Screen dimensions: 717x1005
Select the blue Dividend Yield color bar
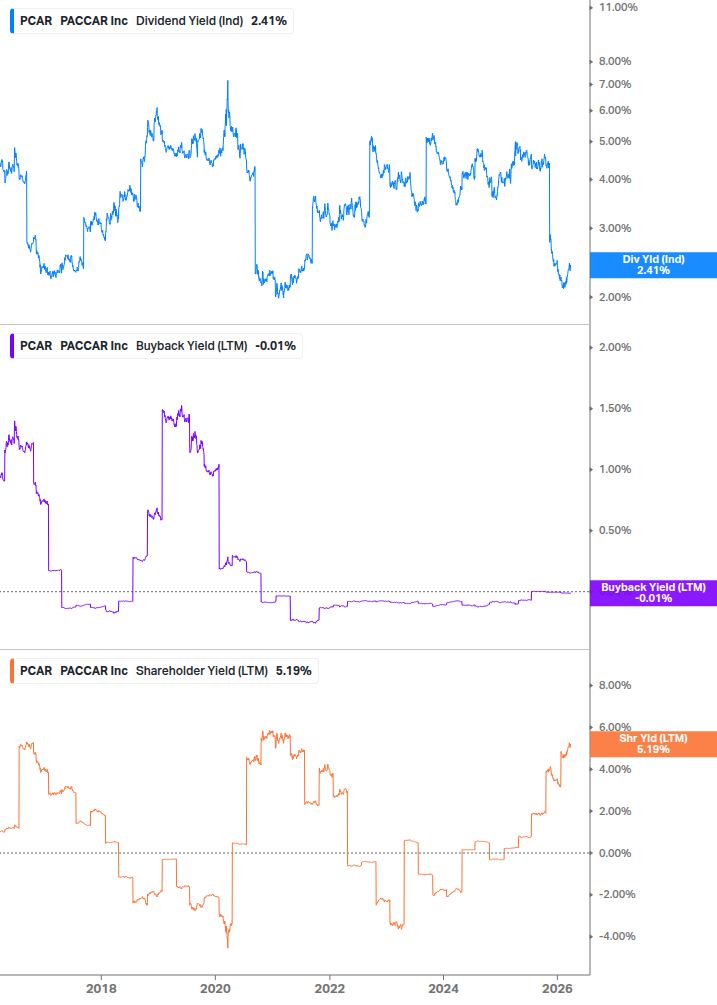pos(12,21)
